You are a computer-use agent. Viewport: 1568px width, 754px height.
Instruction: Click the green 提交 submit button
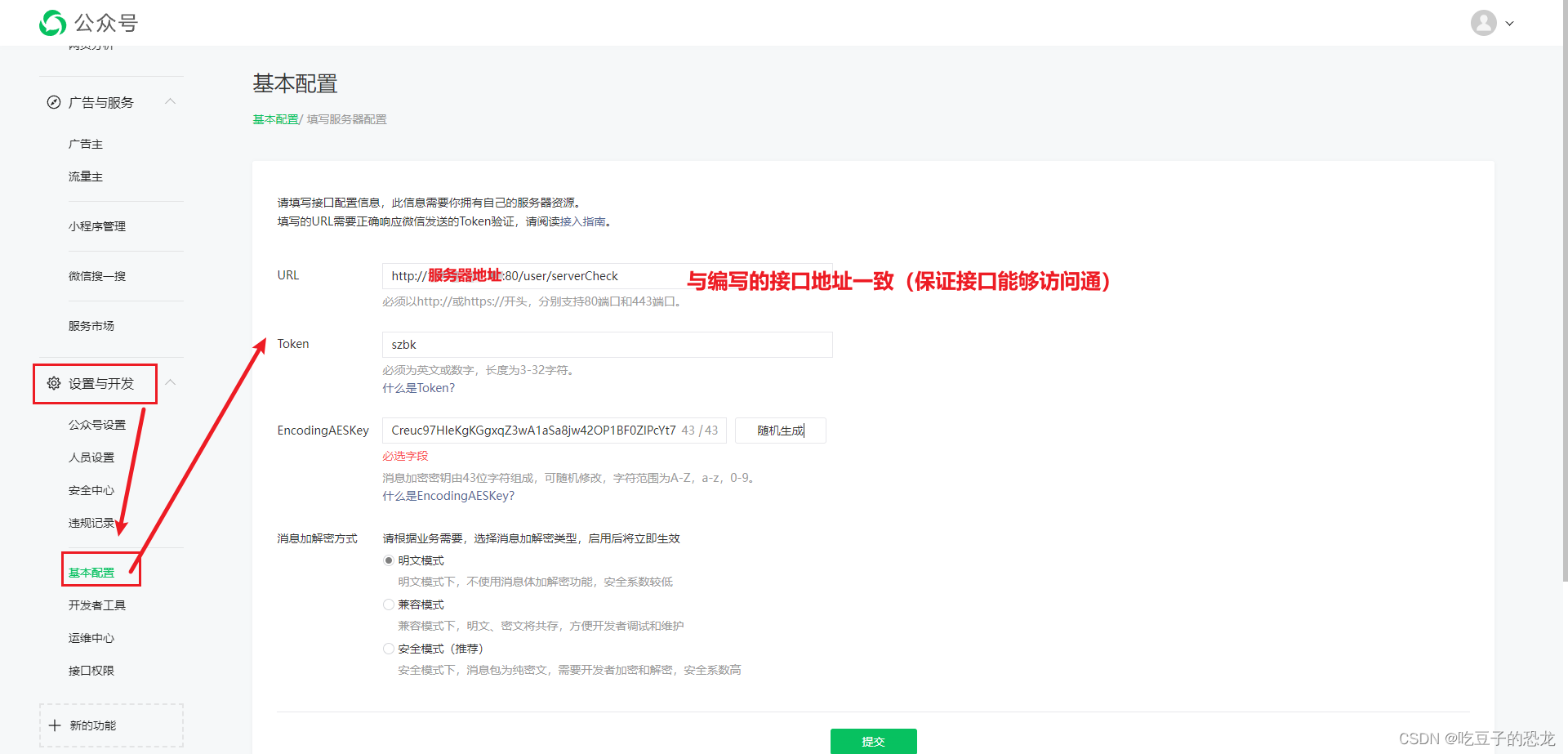pos(874,741)
